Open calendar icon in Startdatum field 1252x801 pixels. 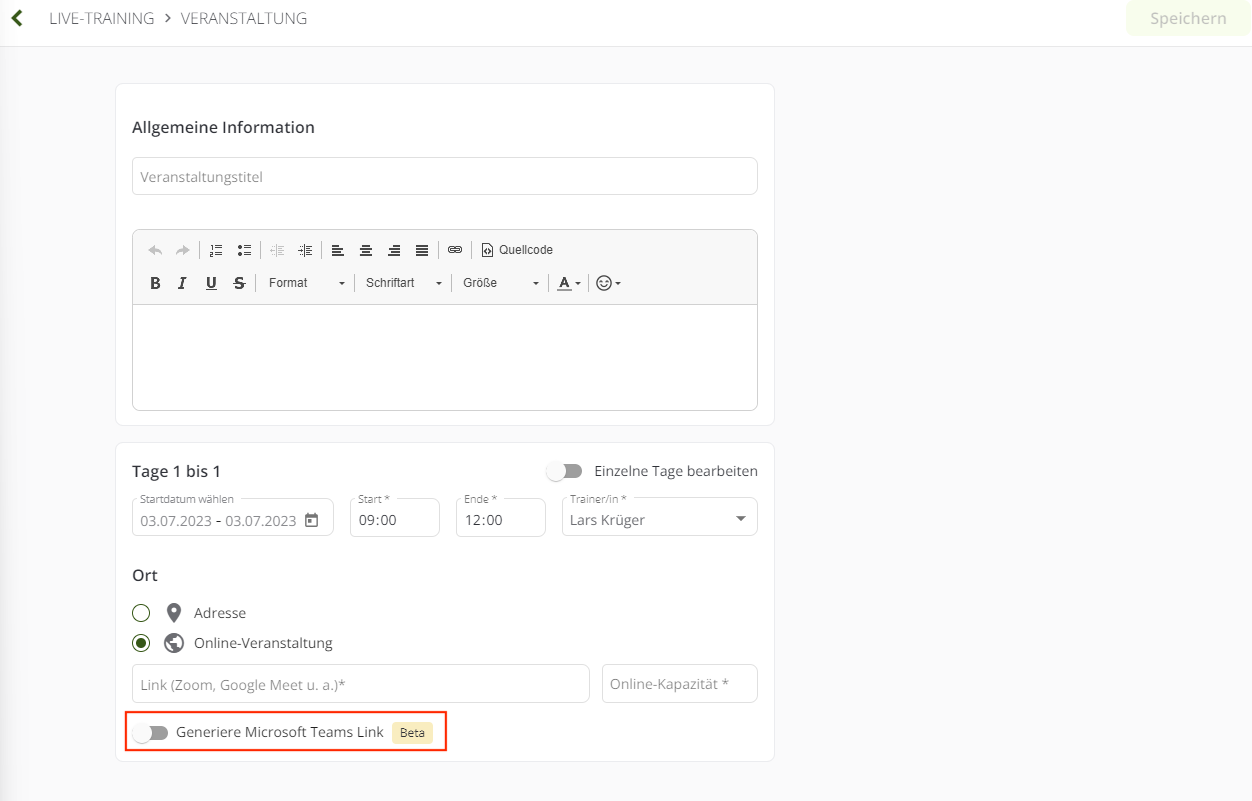tap(311, 520)
